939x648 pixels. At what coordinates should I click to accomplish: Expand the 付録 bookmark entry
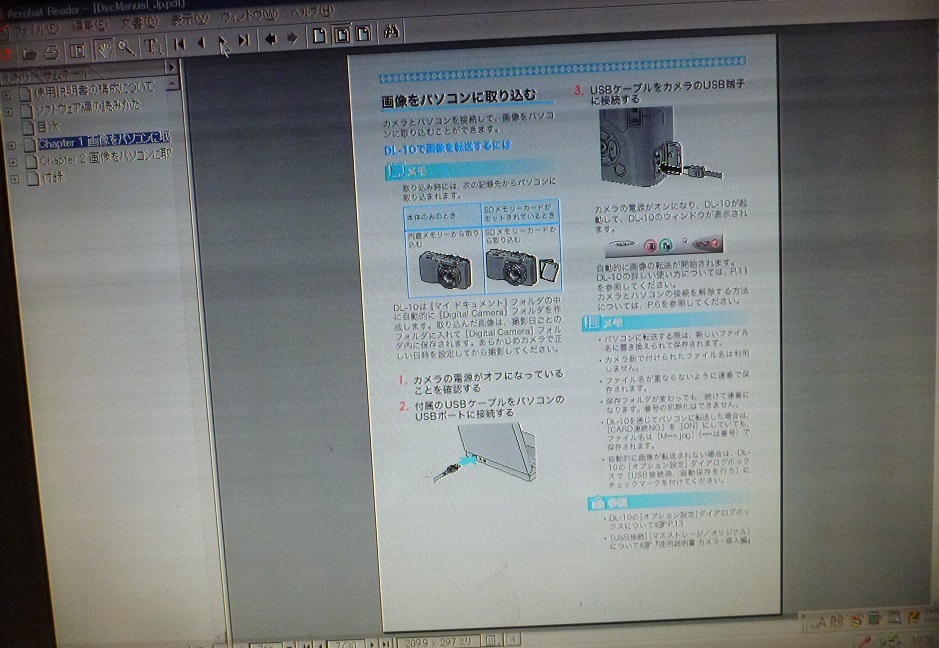click(x=15, y=176)
